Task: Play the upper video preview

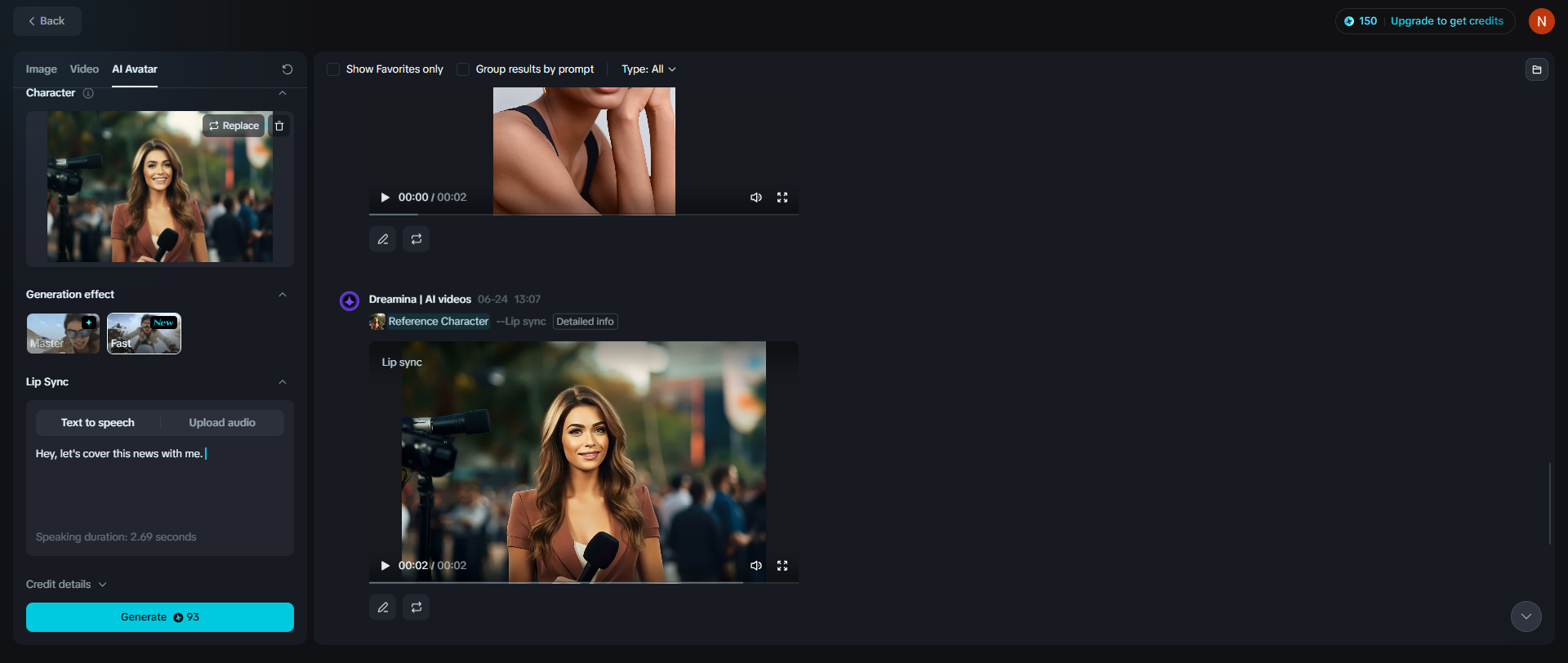Action: click(385, 198)
